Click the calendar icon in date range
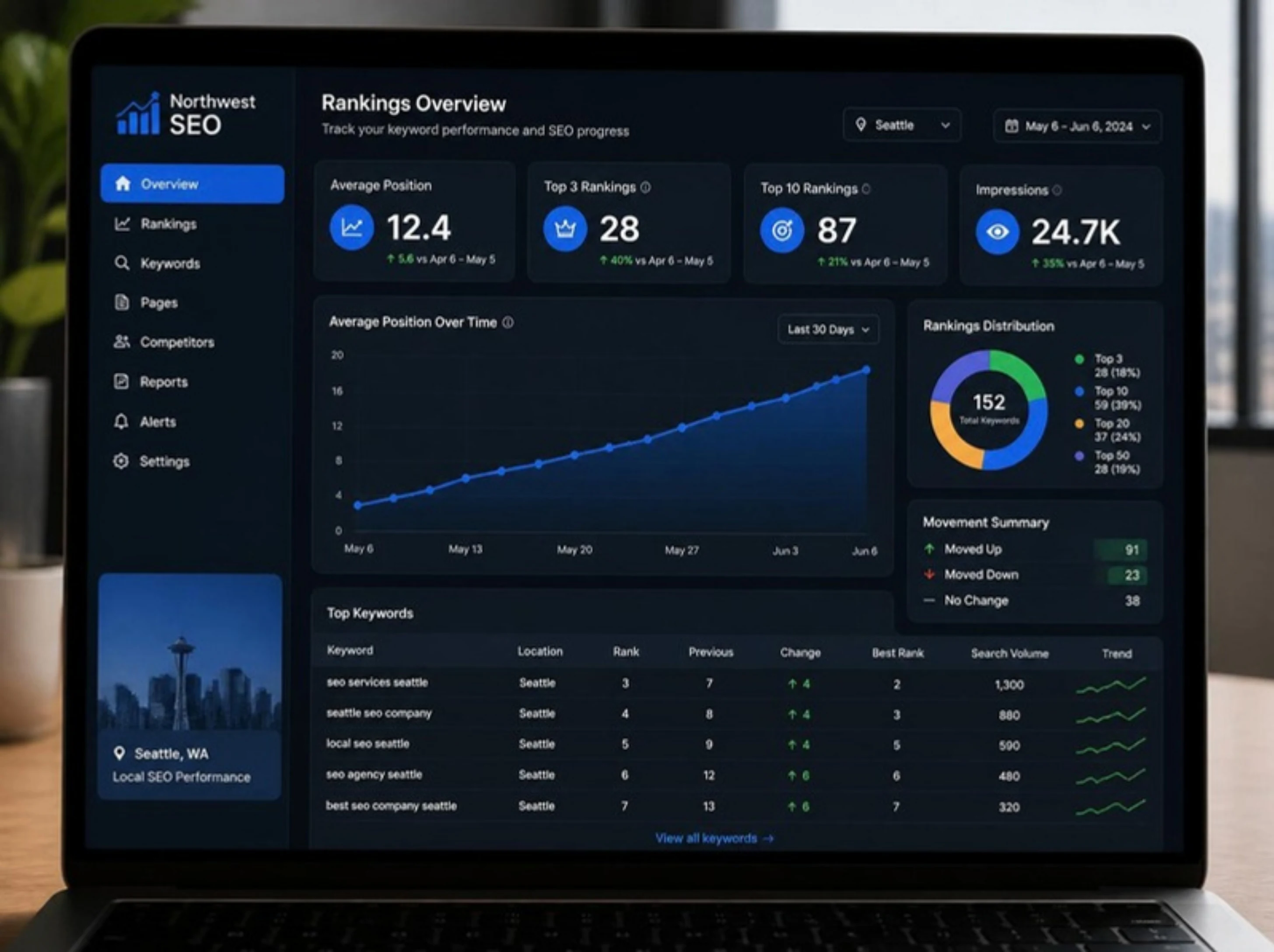Viewport: 1274px width, 952px height. [x=1011, y=126]
